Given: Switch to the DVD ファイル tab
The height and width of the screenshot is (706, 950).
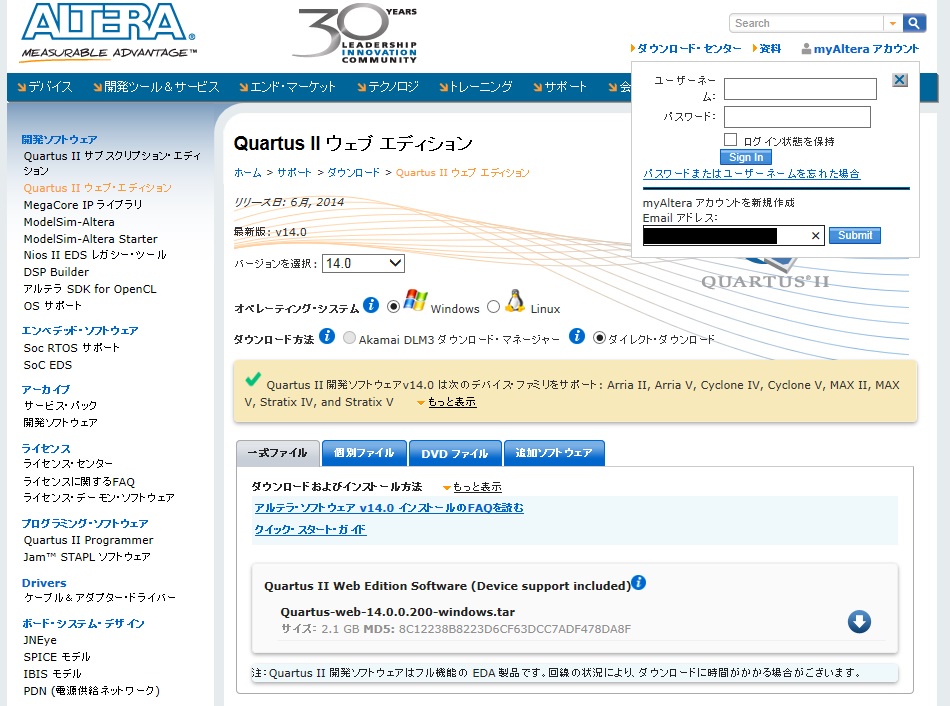Looking at the screenshot, I should (x=454, y=453).
